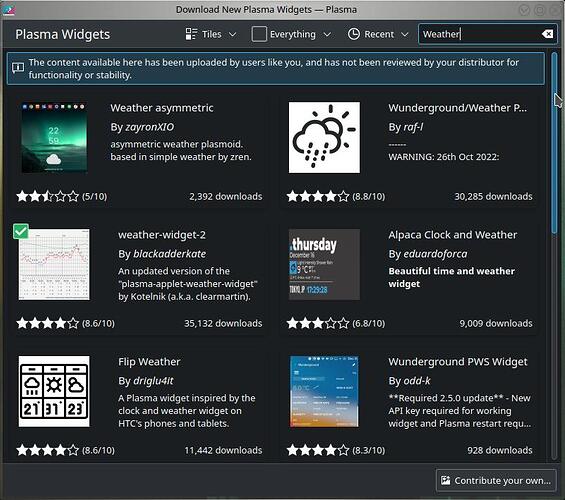565x500 pixels.
Task: Click the 8.3/10 star rating
Action: coord(318,450)
